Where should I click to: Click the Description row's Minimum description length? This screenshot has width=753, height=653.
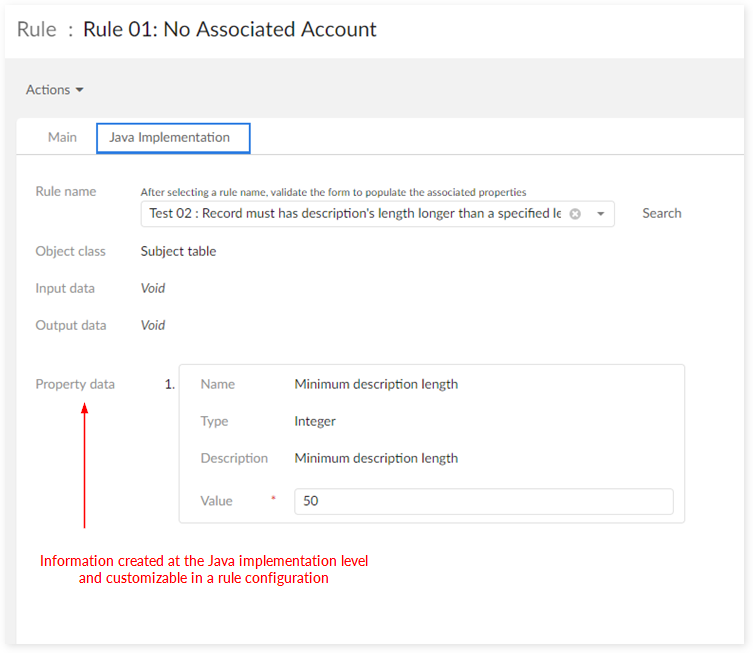(x=376, y=458)
